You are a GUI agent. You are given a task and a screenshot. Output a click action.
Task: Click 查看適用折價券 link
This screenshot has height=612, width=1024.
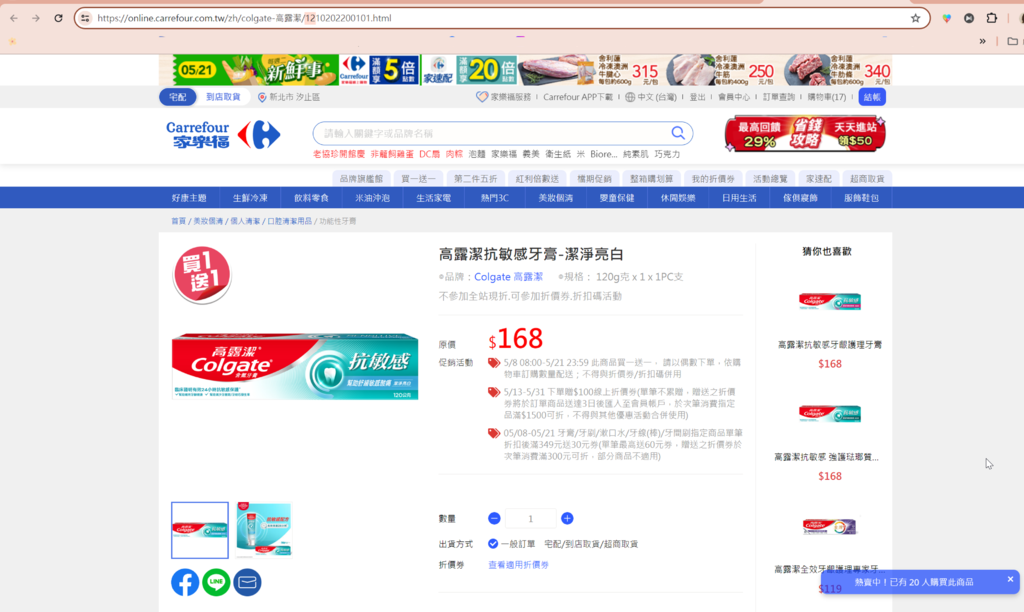click(519, 565)
